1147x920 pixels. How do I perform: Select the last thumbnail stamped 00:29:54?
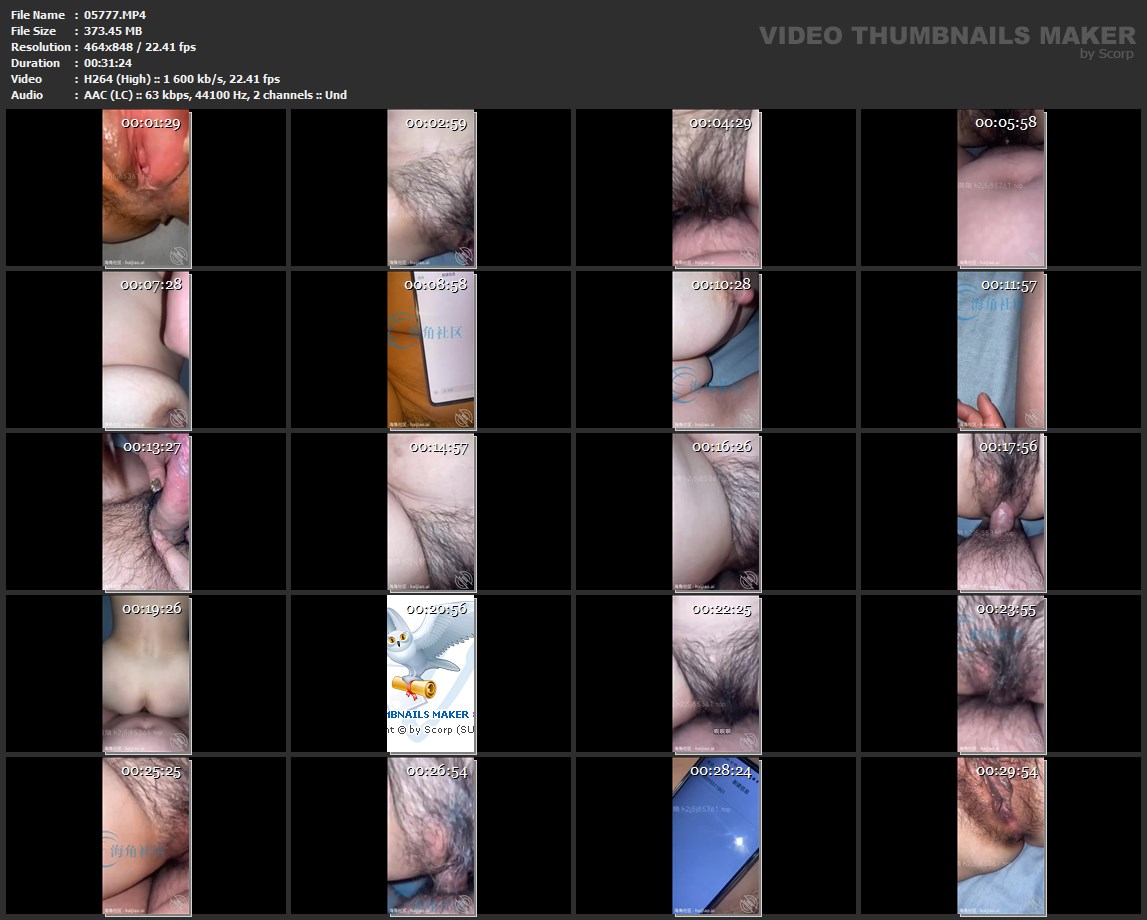point(1001,836)
